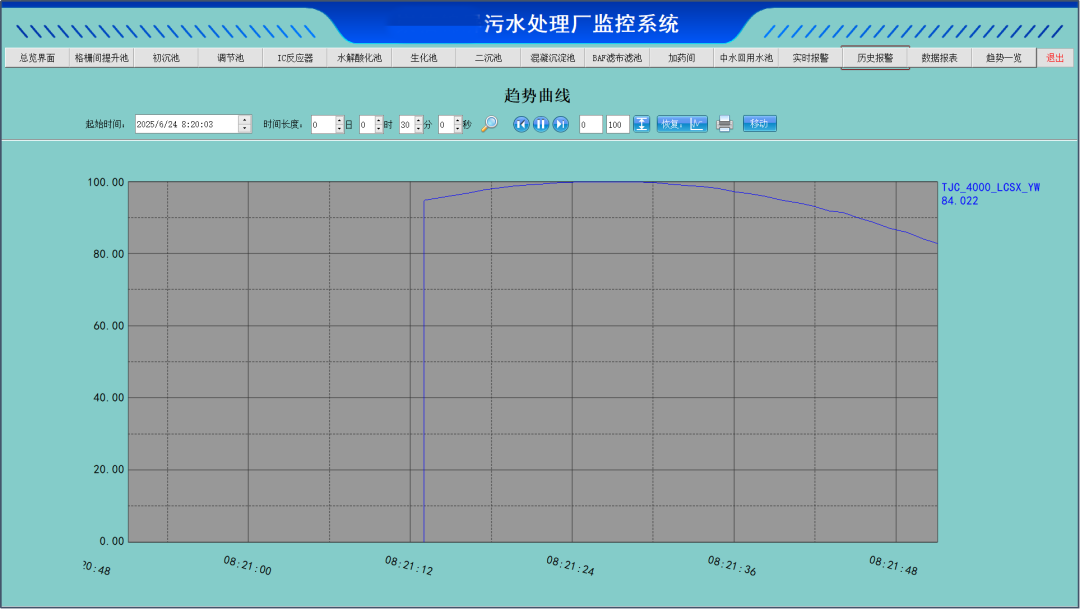Step forward with the next button
The image size is (1080, 609).
pyautogui.click(x=561, y=124)
